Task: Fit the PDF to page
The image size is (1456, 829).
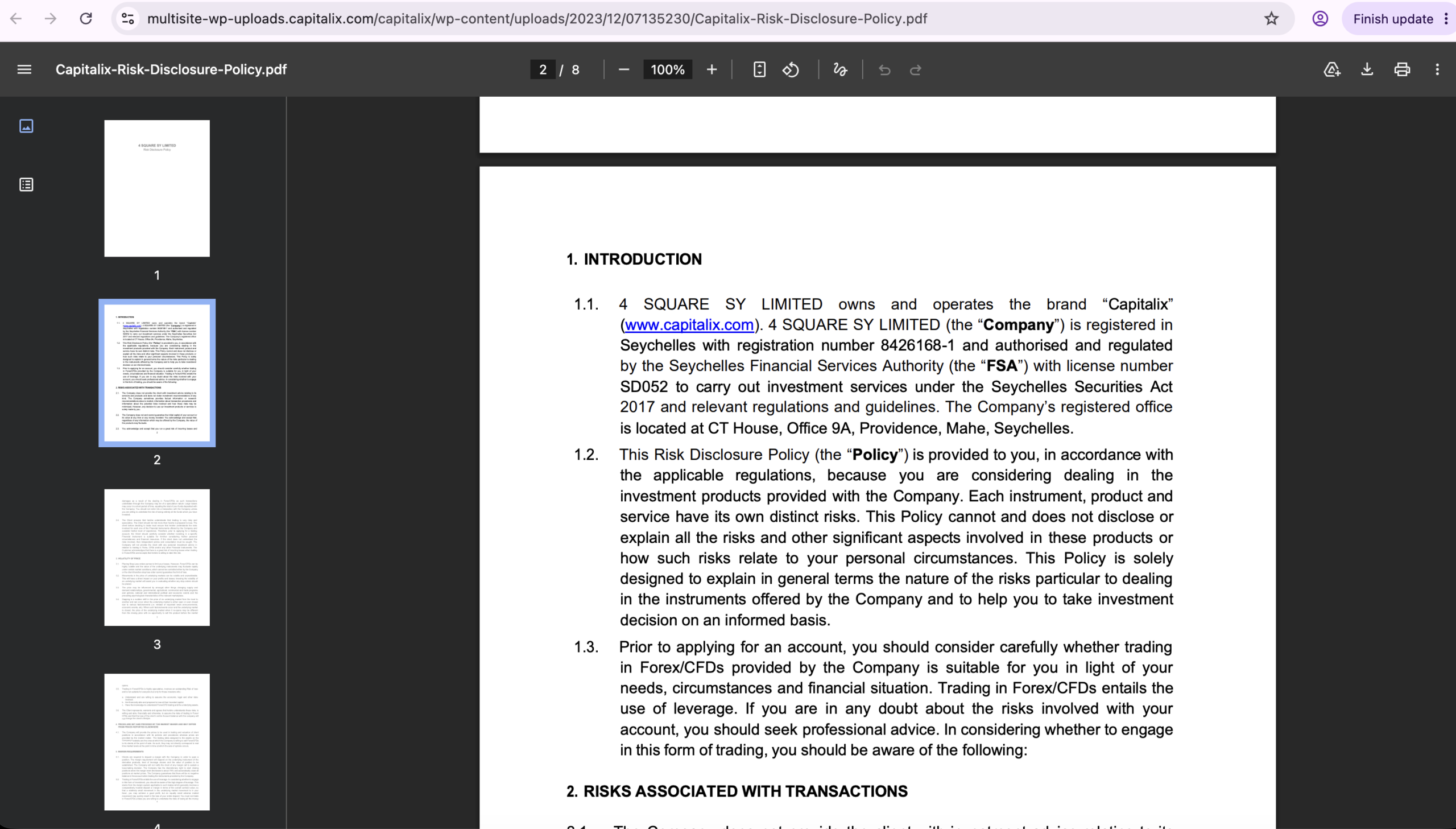Action: point(759,69)
